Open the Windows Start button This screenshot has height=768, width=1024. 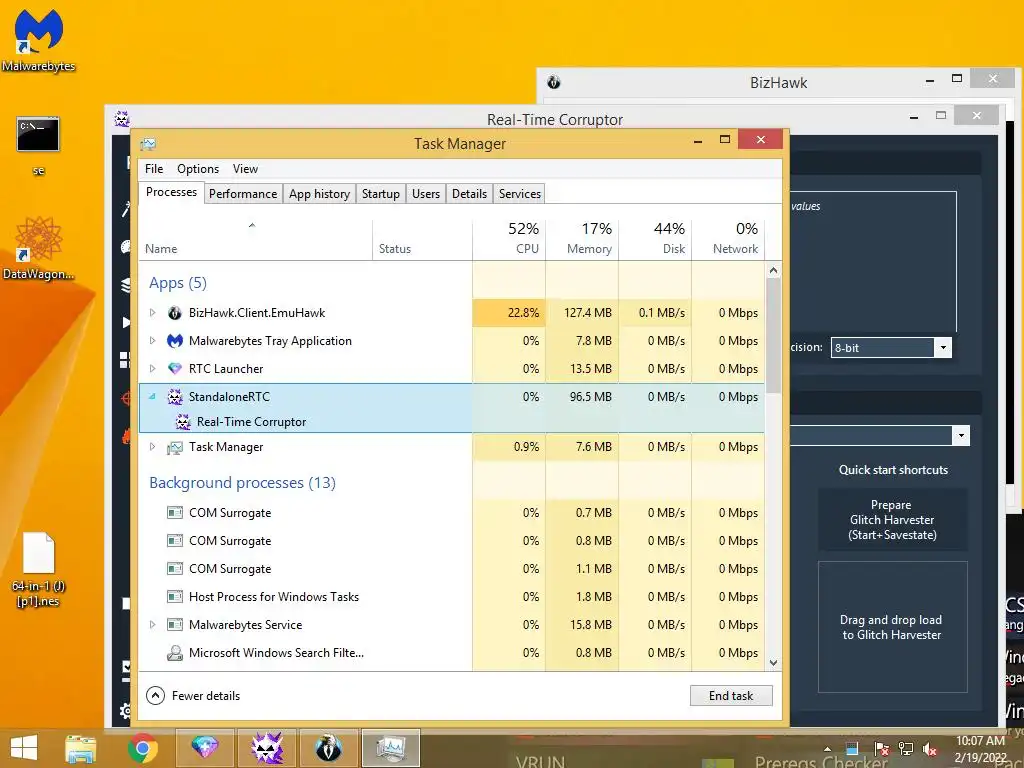click(x=24, y=748)
